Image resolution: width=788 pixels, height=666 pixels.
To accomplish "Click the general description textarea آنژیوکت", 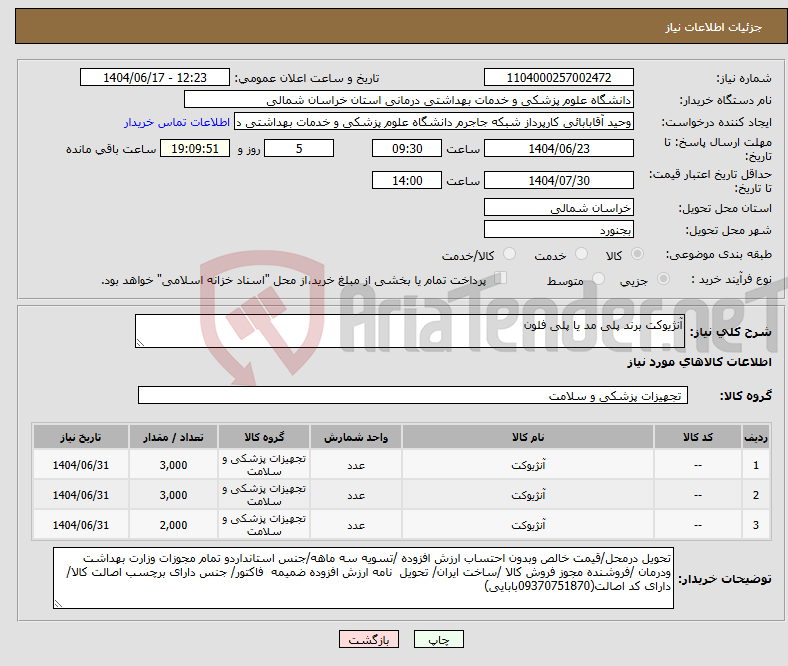I will click(x=410, y=331).
